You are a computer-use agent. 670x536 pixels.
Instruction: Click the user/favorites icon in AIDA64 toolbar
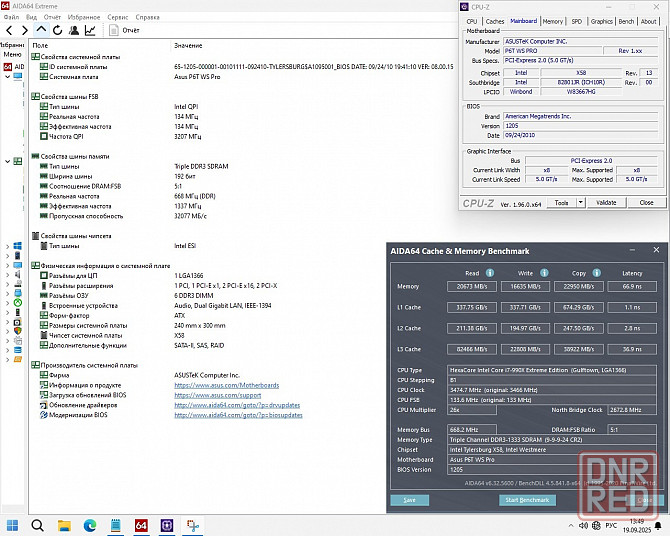pyautogui.click(x=73, y=31)
